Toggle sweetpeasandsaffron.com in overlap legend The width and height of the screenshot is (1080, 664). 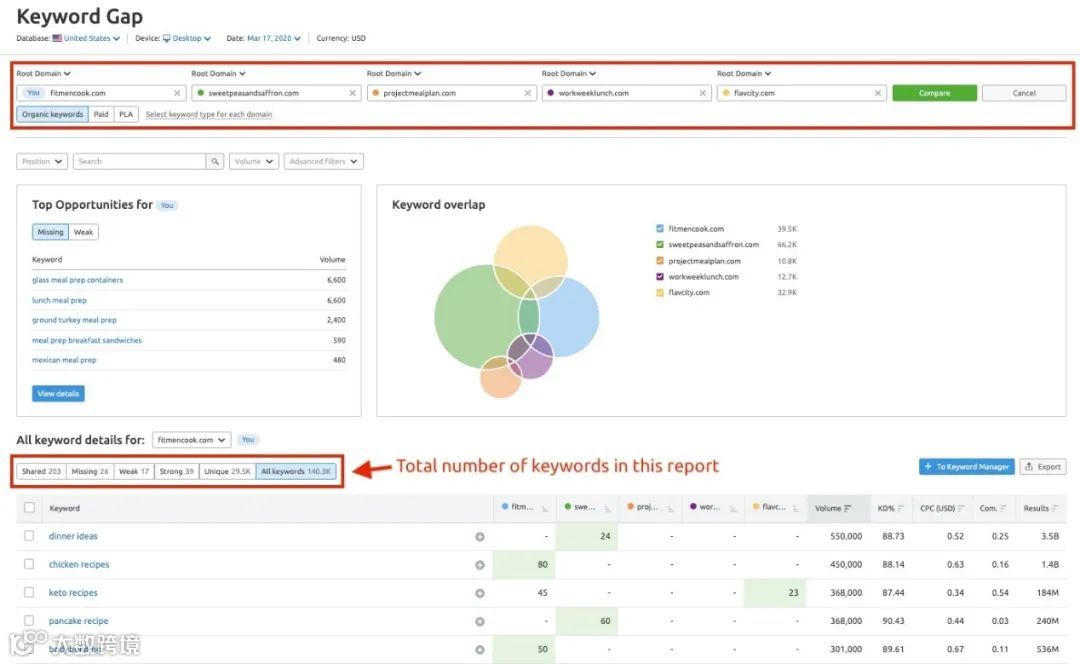(660, 245)
